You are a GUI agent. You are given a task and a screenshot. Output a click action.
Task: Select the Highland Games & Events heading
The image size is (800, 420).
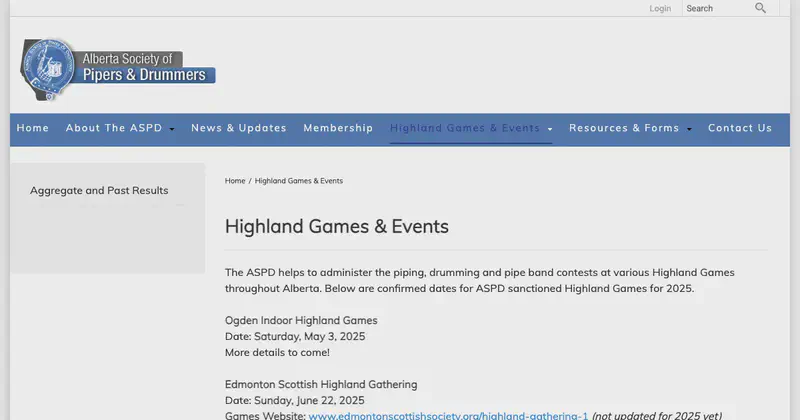tap(337, 227)
